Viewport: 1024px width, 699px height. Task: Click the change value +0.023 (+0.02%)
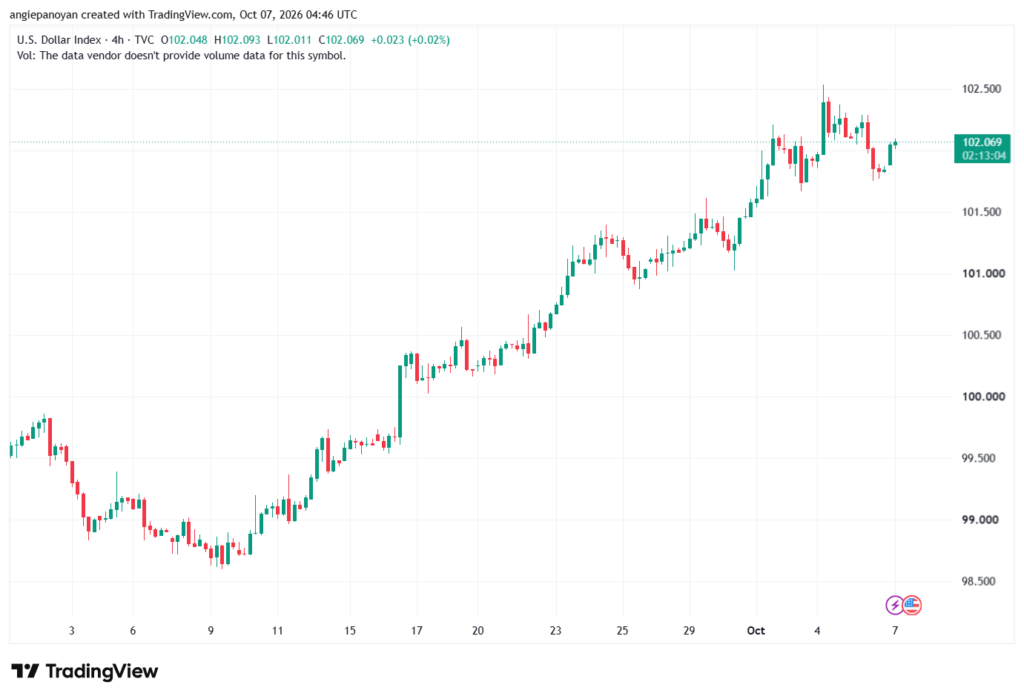click(x=410, y=40)
